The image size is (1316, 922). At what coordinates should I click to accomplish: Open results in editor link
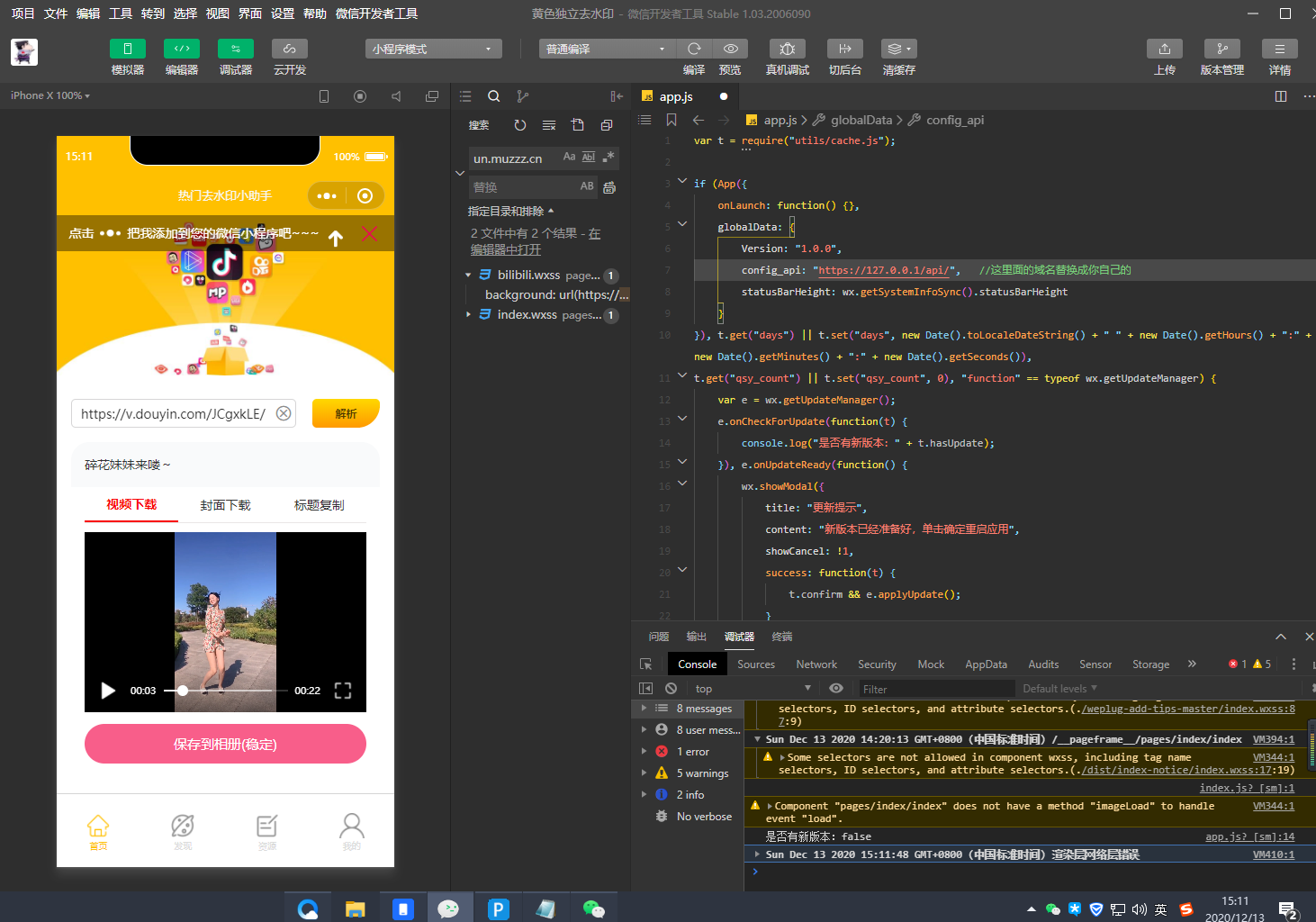pos(506,249)
